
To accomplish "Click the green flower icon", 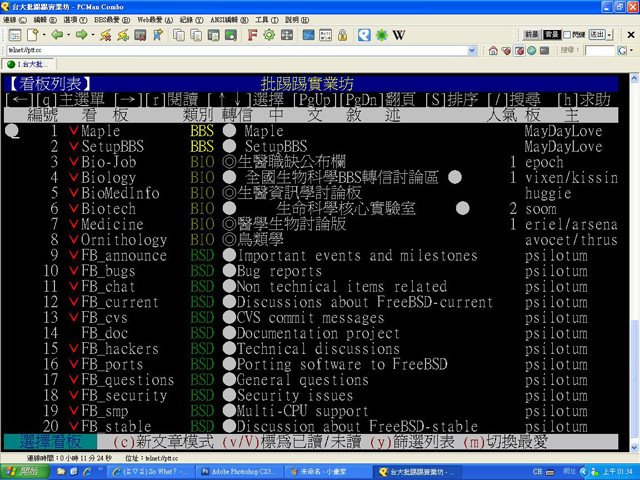I will pos(382,36).
